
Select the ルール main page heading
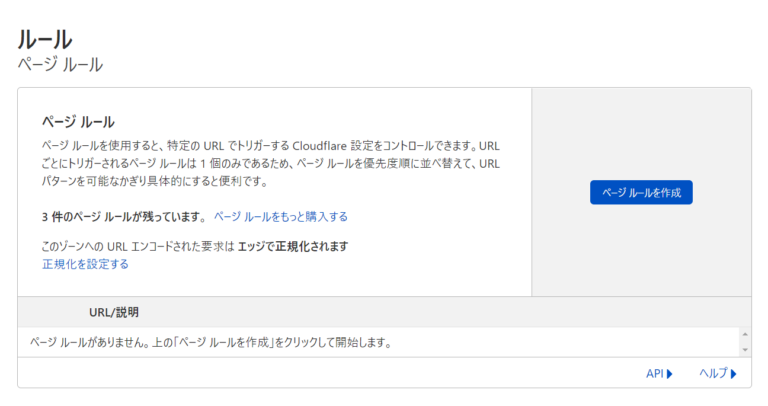(45, 39)
